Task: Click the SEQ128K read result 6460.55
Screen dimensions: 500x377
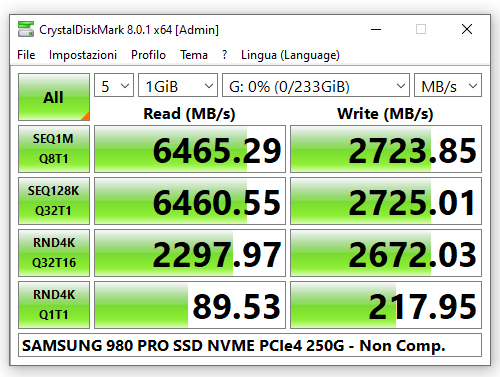Action: (190, 201)
